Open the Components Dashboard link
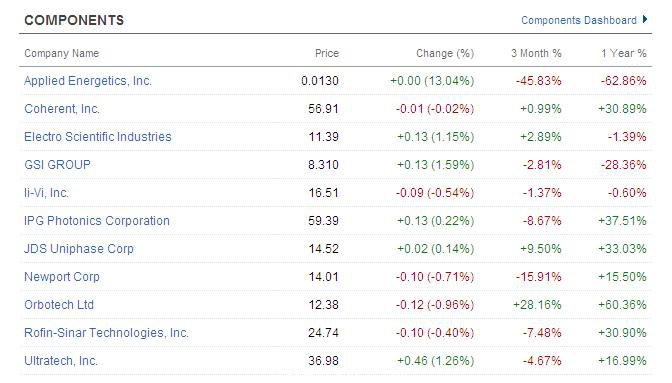Screen dimensions: 672x383 (x=579, y=20)
